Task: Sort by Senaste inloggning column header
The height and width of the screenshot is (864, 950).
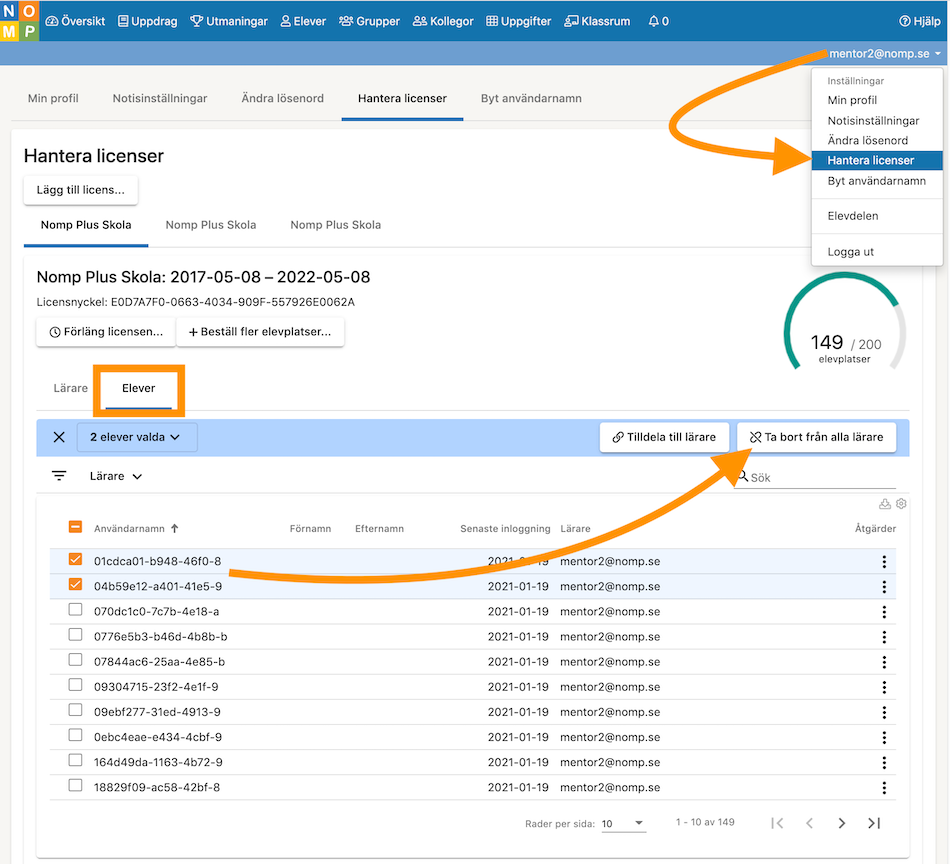Action: (505, 528)
